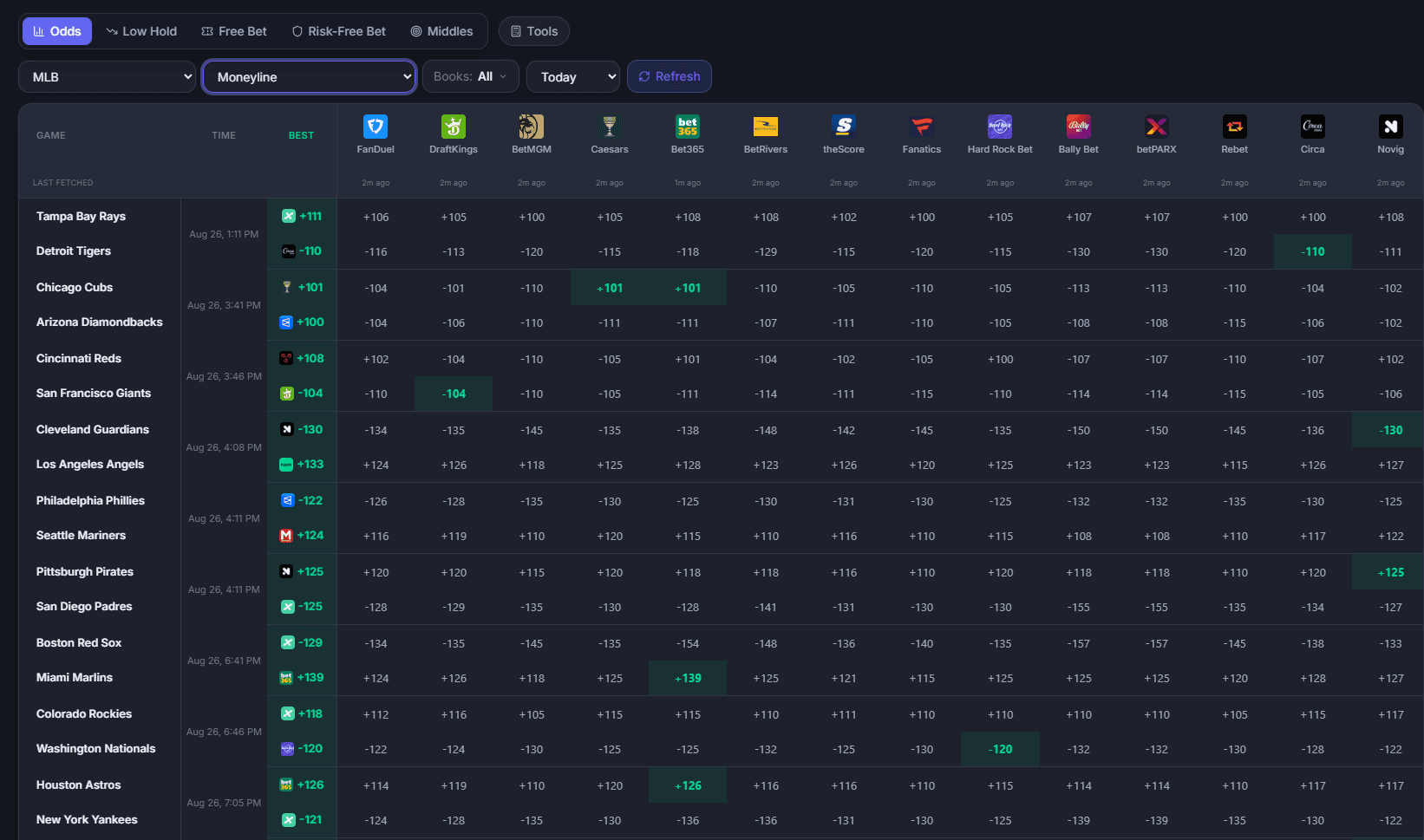Click best-odds Caesars icon for Chicago Cubs
Screen dimensions: 1424x840
[x=286, y=287]
